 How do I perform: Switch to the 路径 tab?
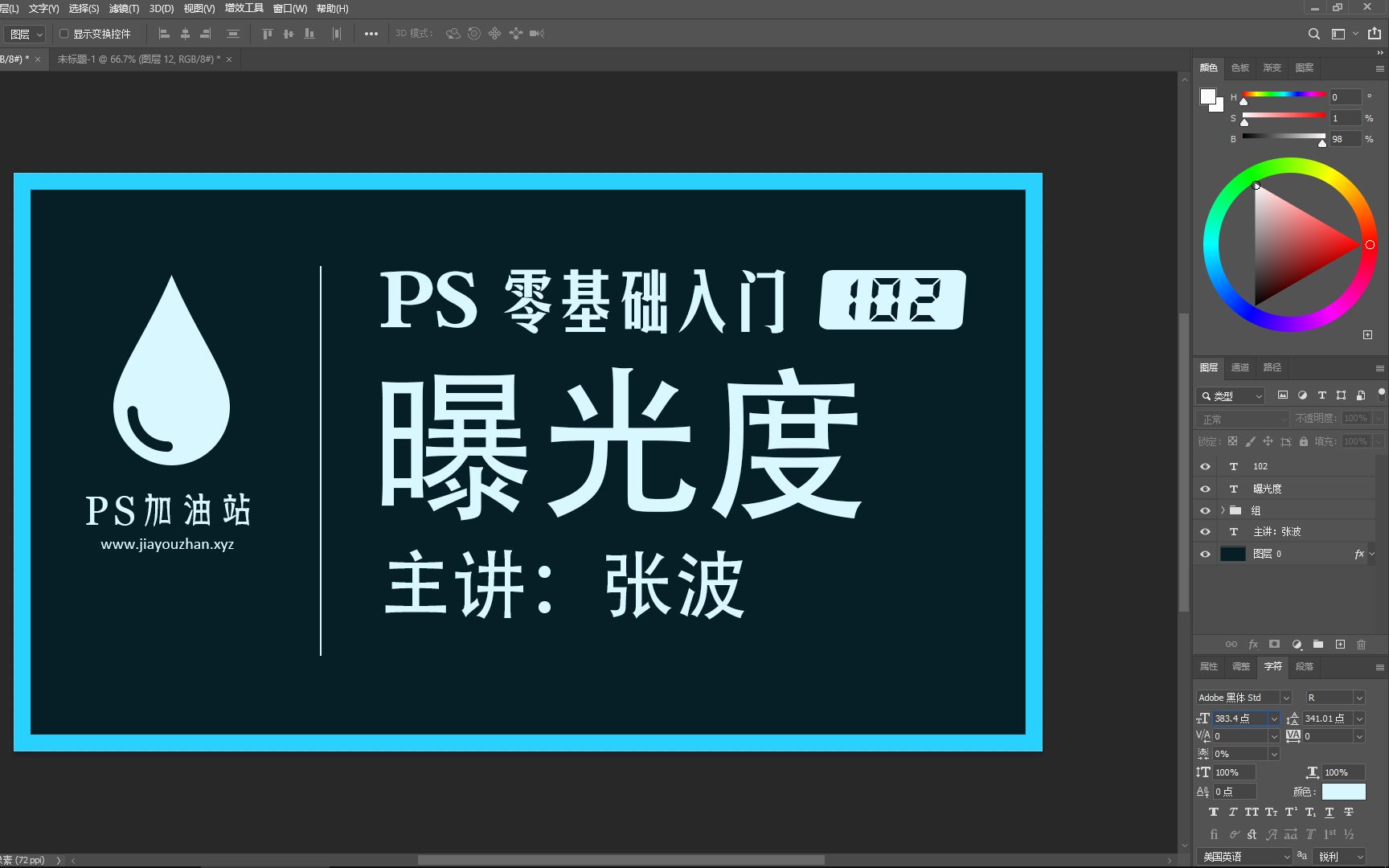tap(1272, 367)
